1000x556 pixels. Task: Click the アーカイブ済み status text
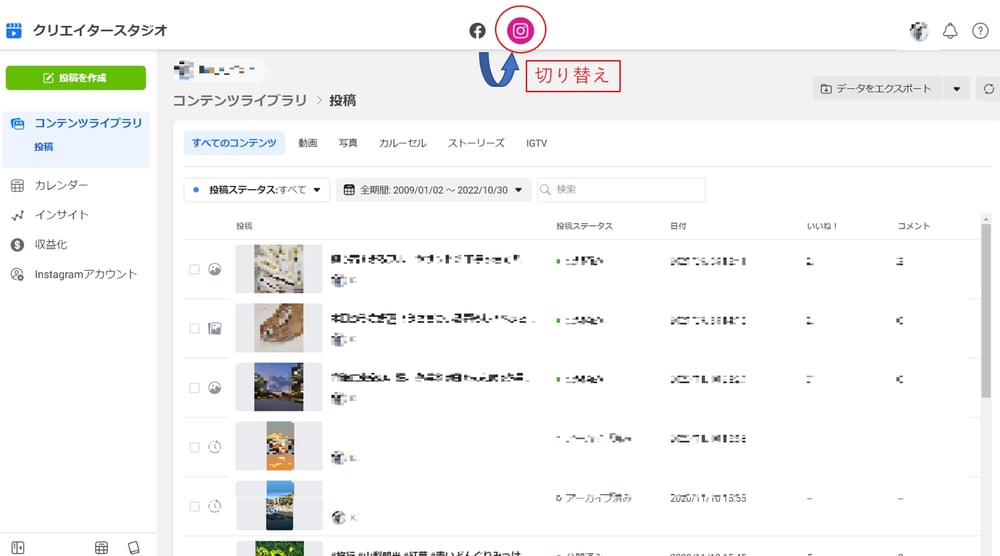[598, 498]
